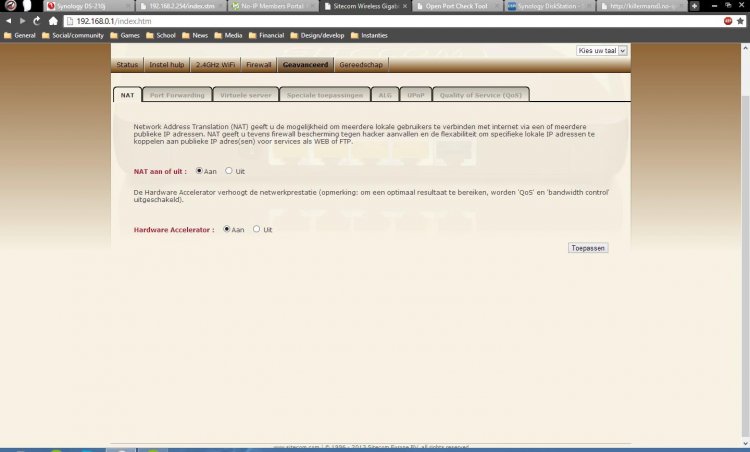Disable Hardware Accelerator with Uit option
Viewport: 750px width, 452px height.
257,229
